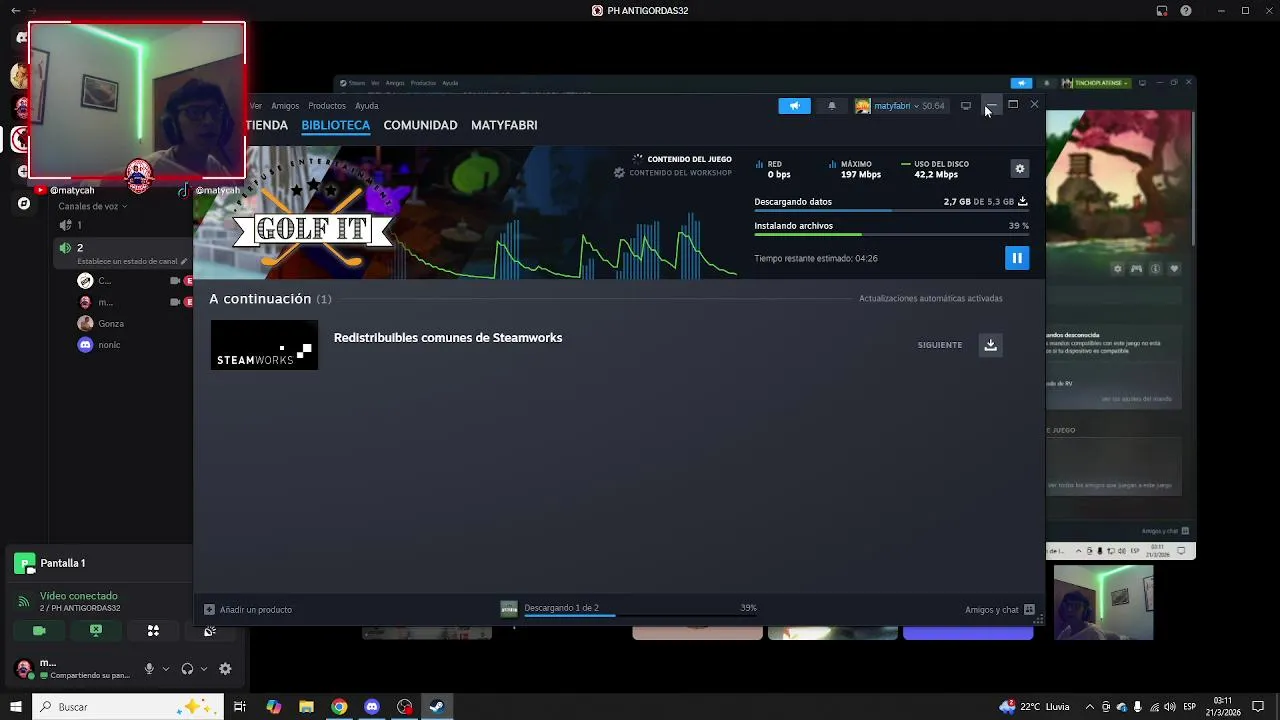
Task: Collapse Canales de voz category
Action: [92, 206]
